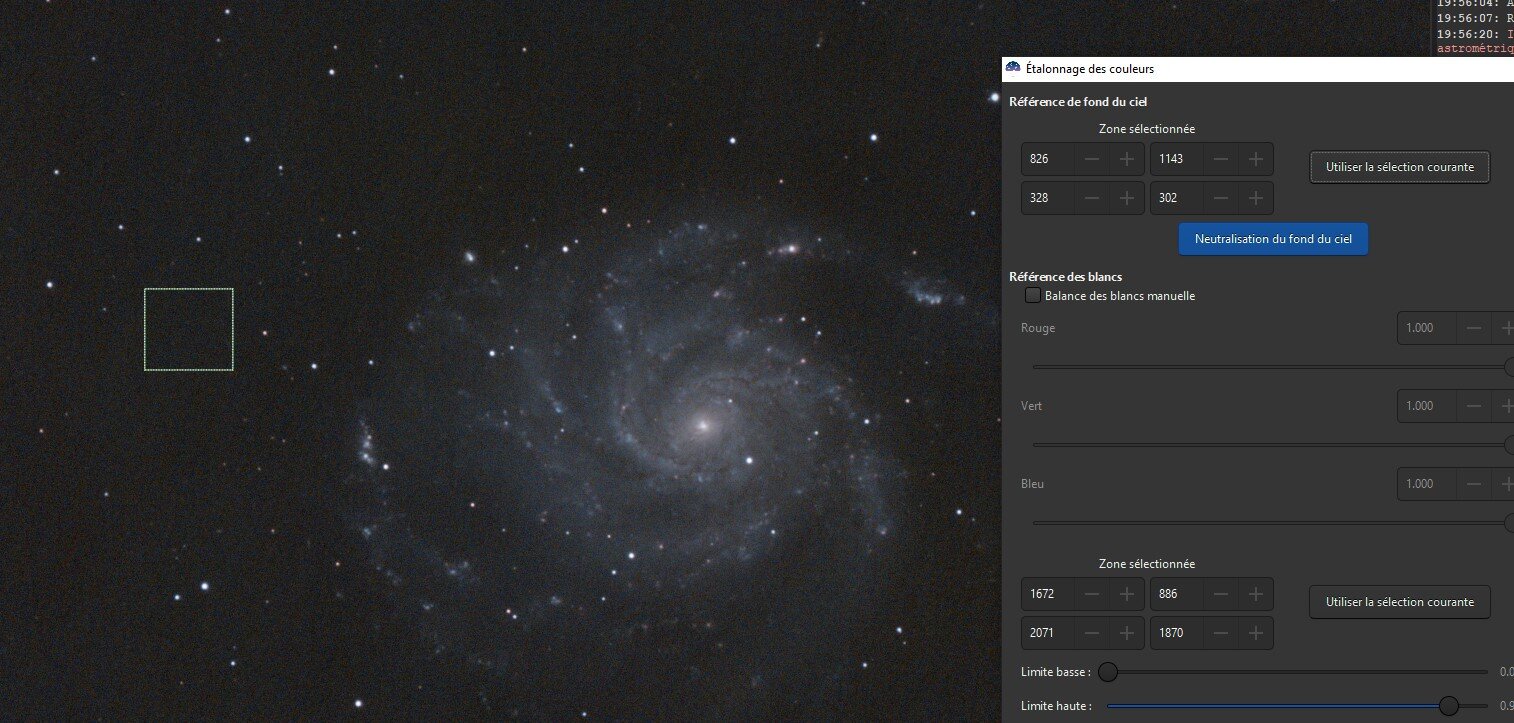Increase the background zone value 826

[x=1127, y=159]
